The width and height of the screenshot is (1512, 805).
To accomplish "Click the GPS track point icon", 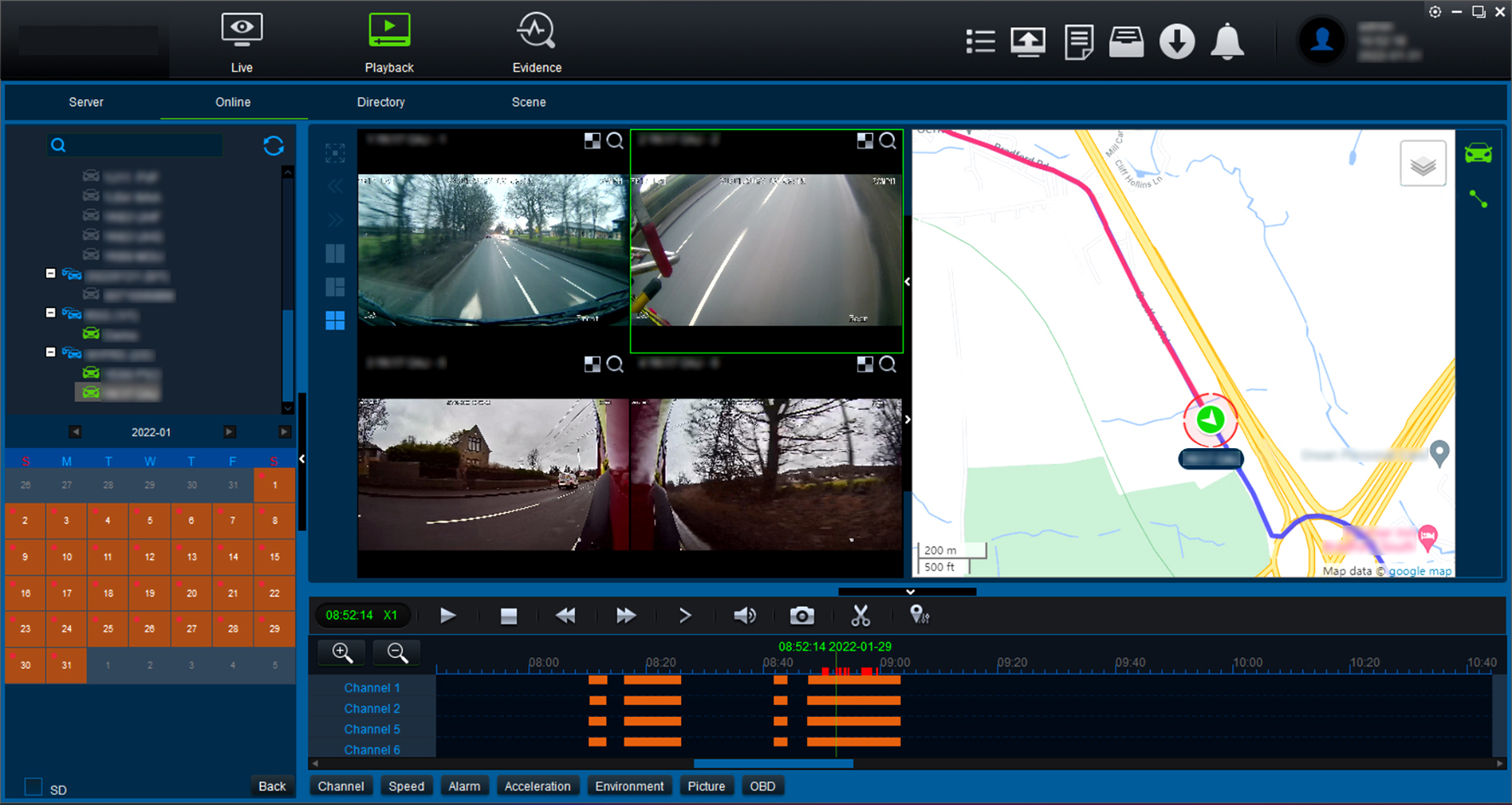I will [x=919, y=615].
